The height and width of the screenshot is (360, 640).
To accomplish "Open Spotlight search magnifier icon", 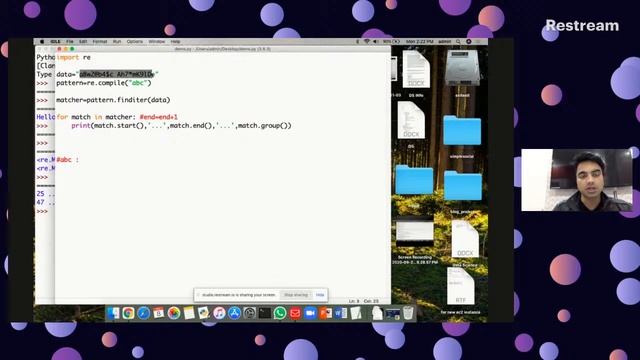I will click(458, 42).
